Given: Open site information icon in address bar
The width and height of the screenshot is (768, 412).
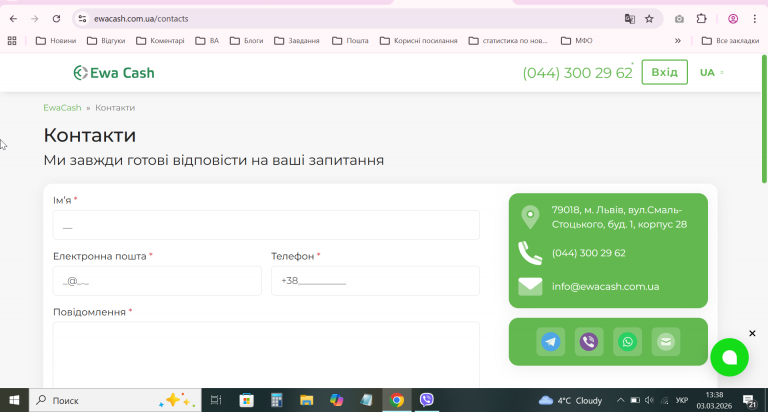Looking at the screenshot, I should pyautogui.click(x=82, y=19).
